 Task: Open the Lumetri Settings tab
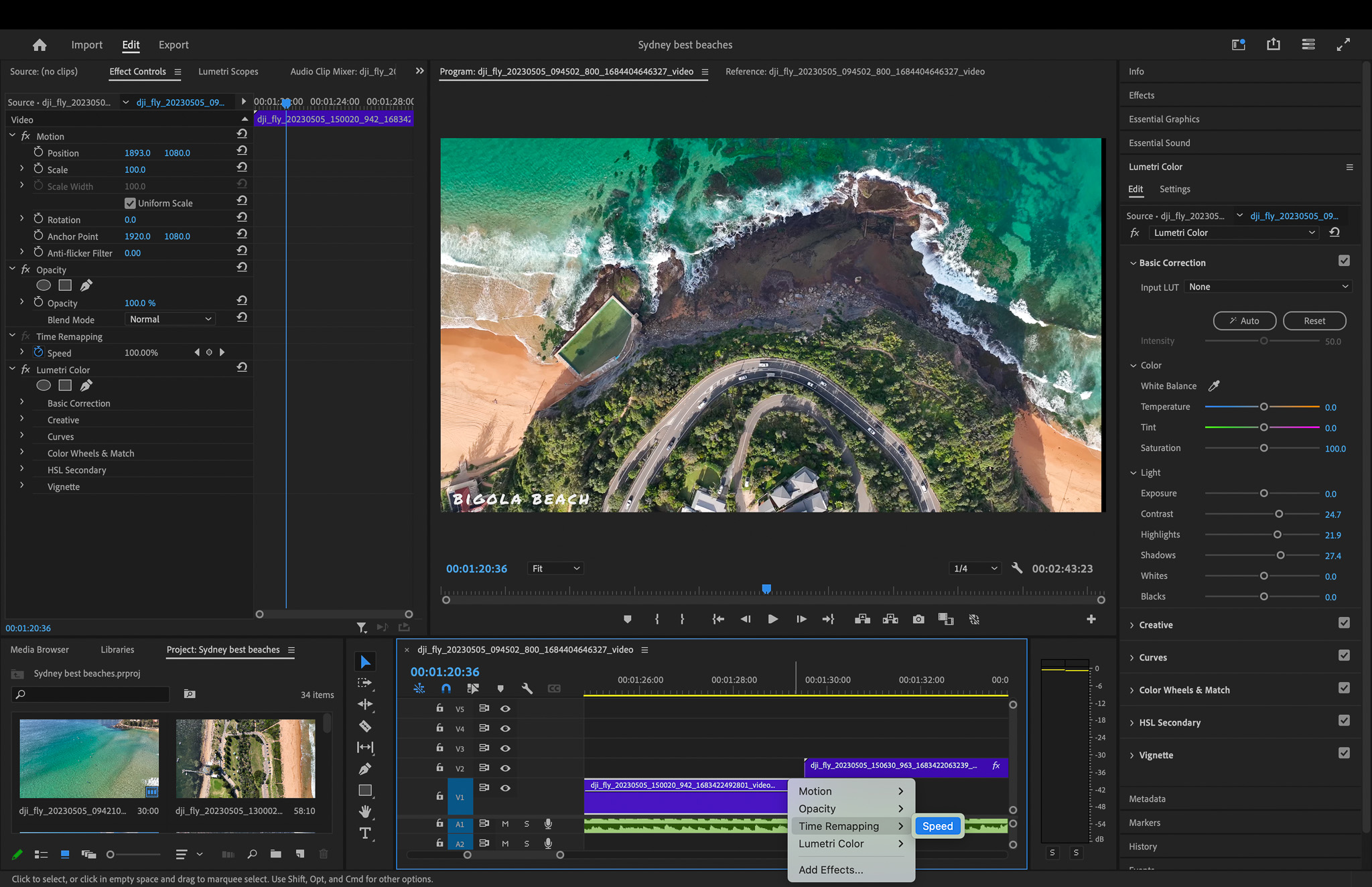coord(1174,189)
